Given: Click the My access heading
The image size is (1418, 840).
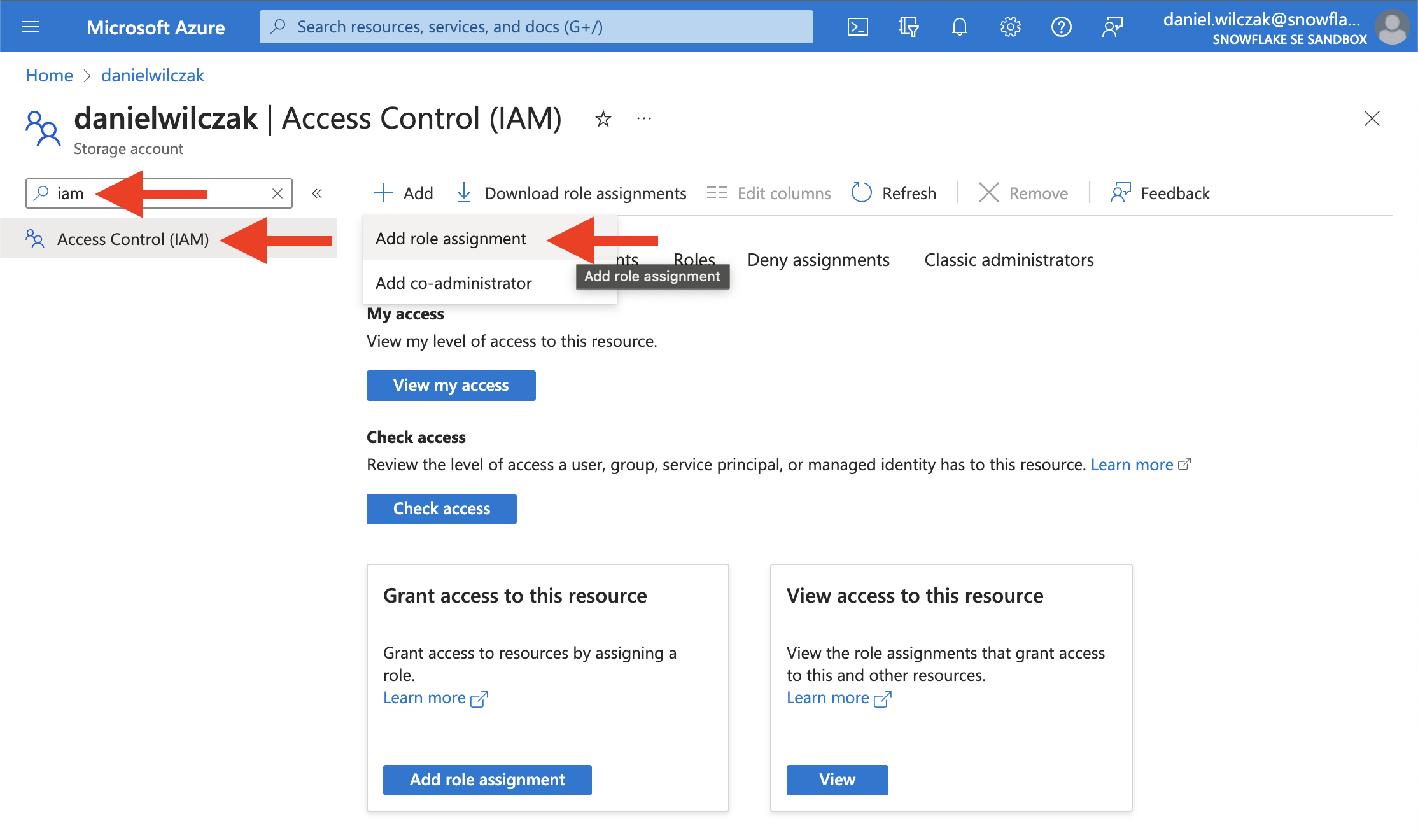Looking at the screenshot, I should coord(405,314).
